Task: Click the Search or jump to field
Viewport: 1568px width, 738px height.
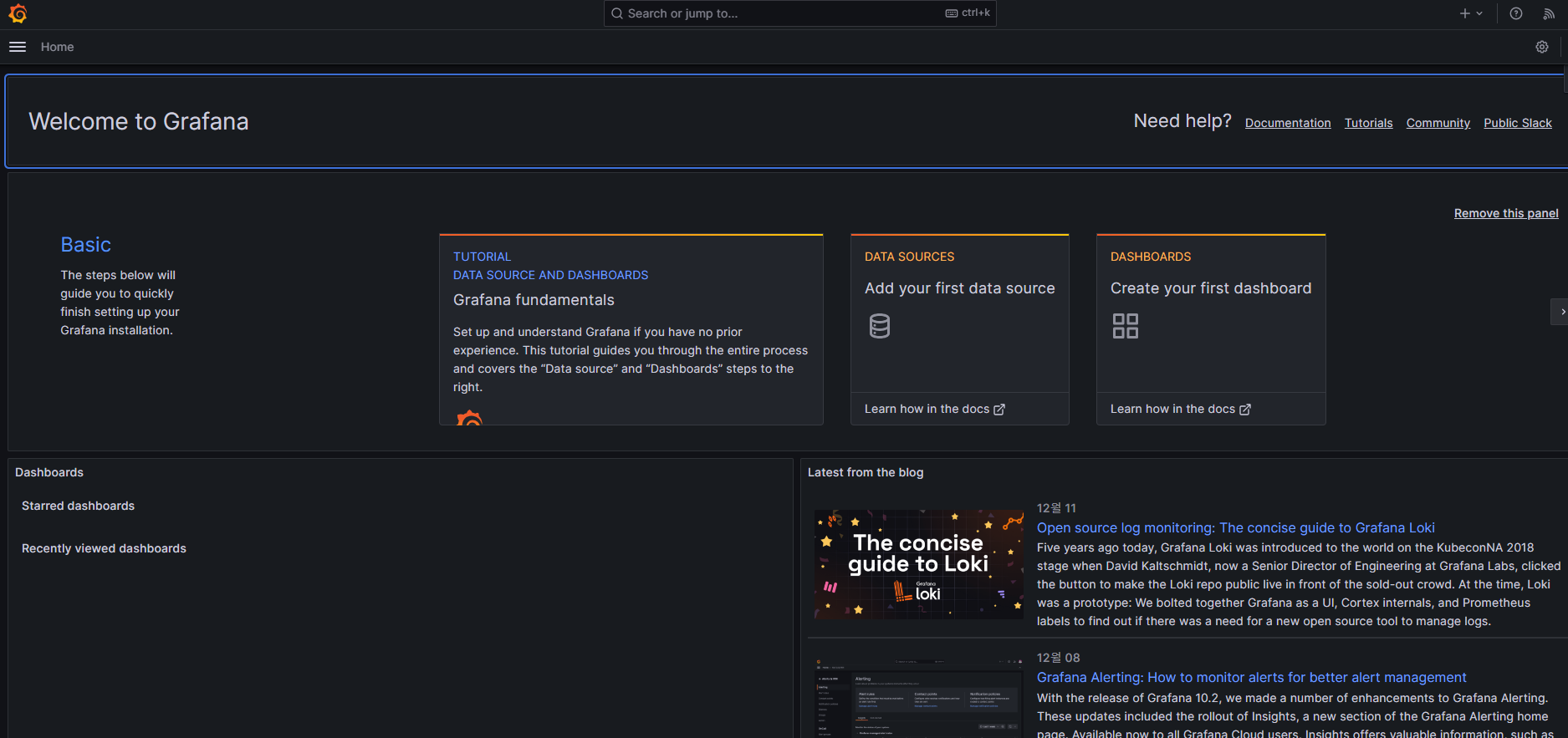Action: click(x=799, y=13)
